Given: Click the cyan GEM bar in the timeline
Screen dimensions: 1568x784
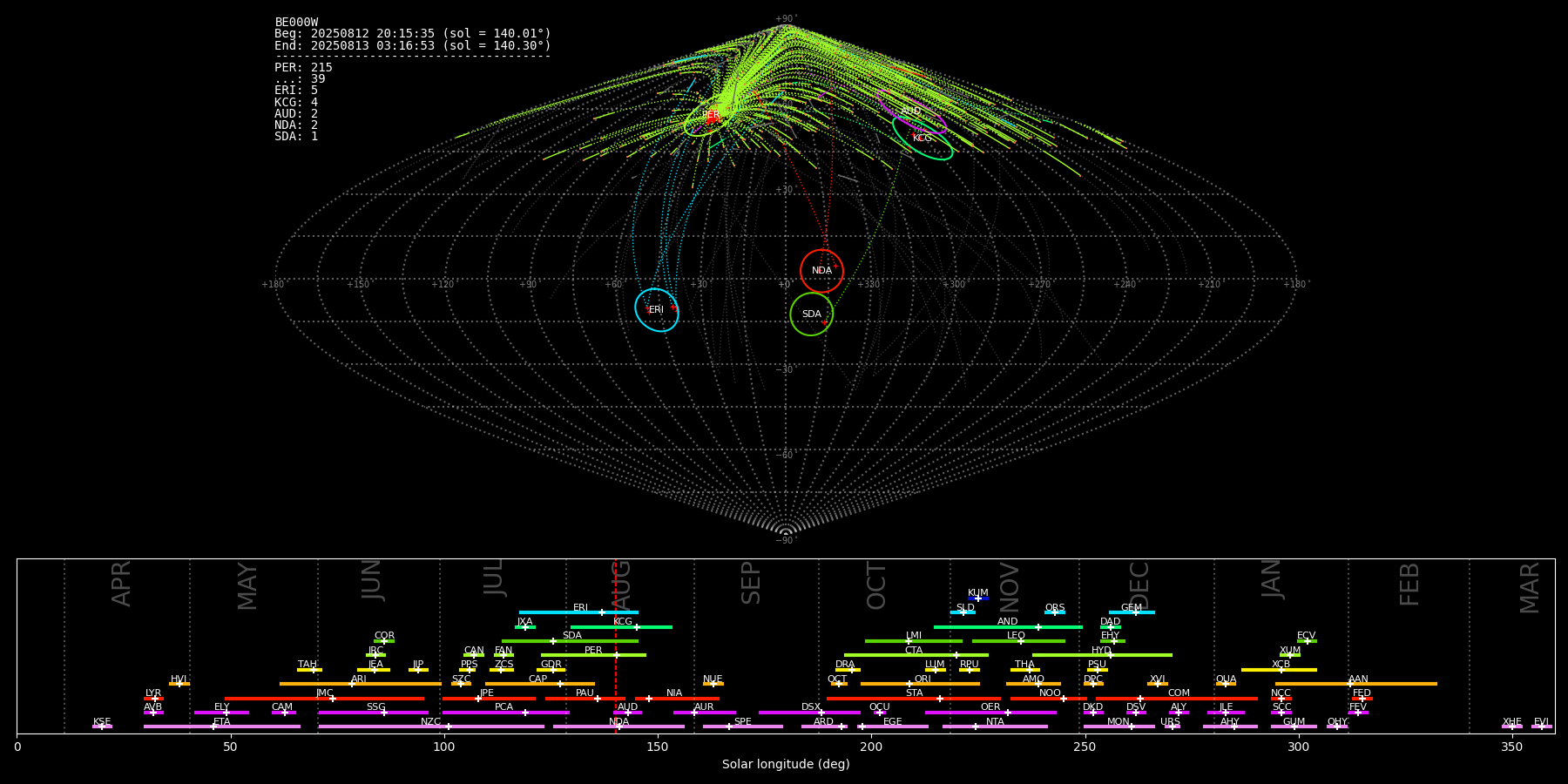Looking at the screenshot, I should tap(1132, 612).
